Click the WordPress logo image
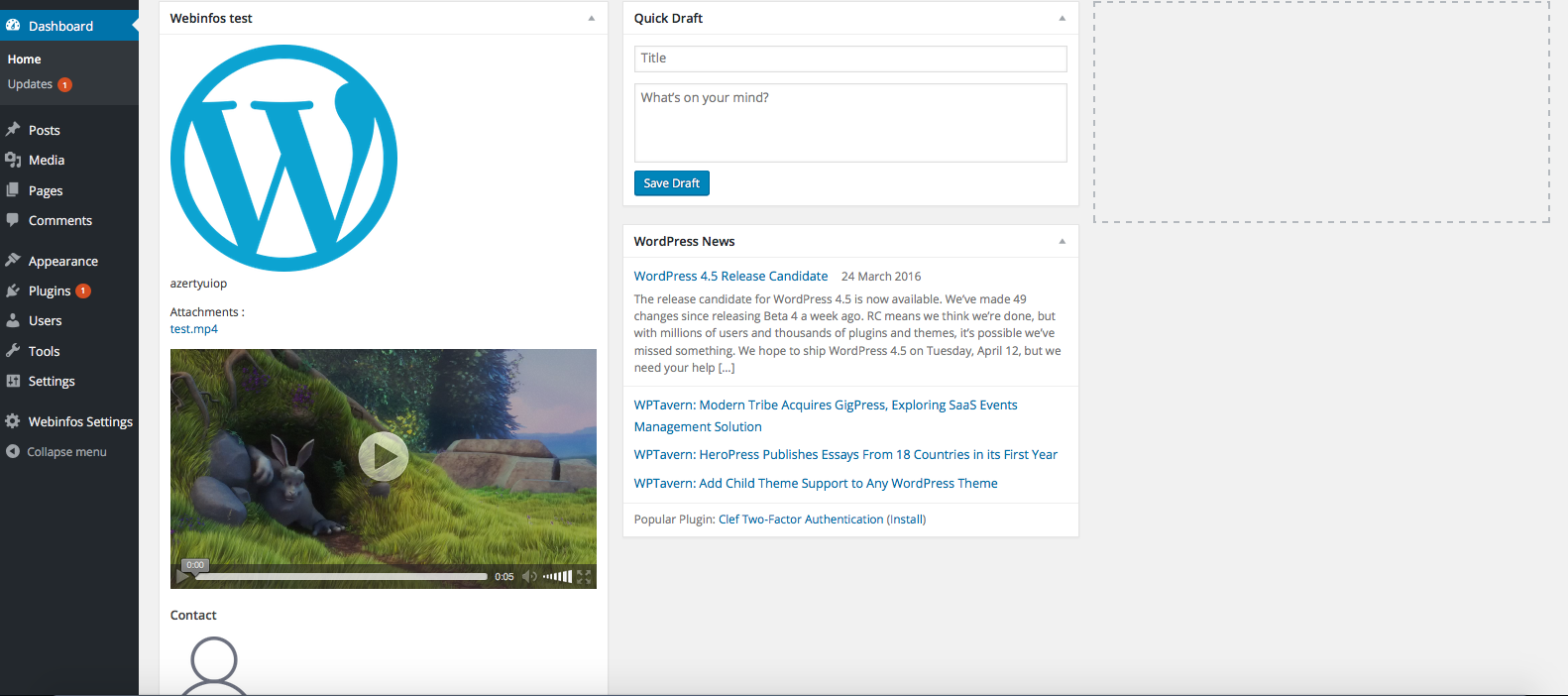 (x=284, y=158)
